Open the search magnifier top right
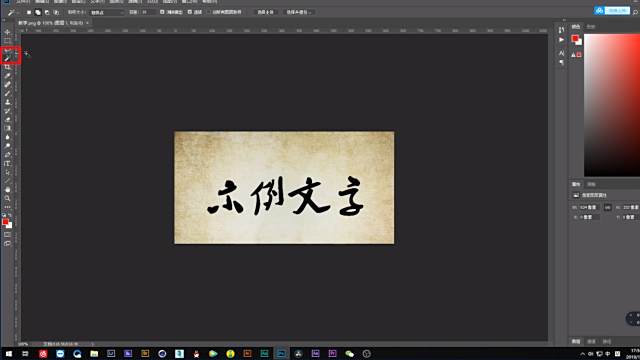This screenshot has width=640, height=360. (635, 12)
